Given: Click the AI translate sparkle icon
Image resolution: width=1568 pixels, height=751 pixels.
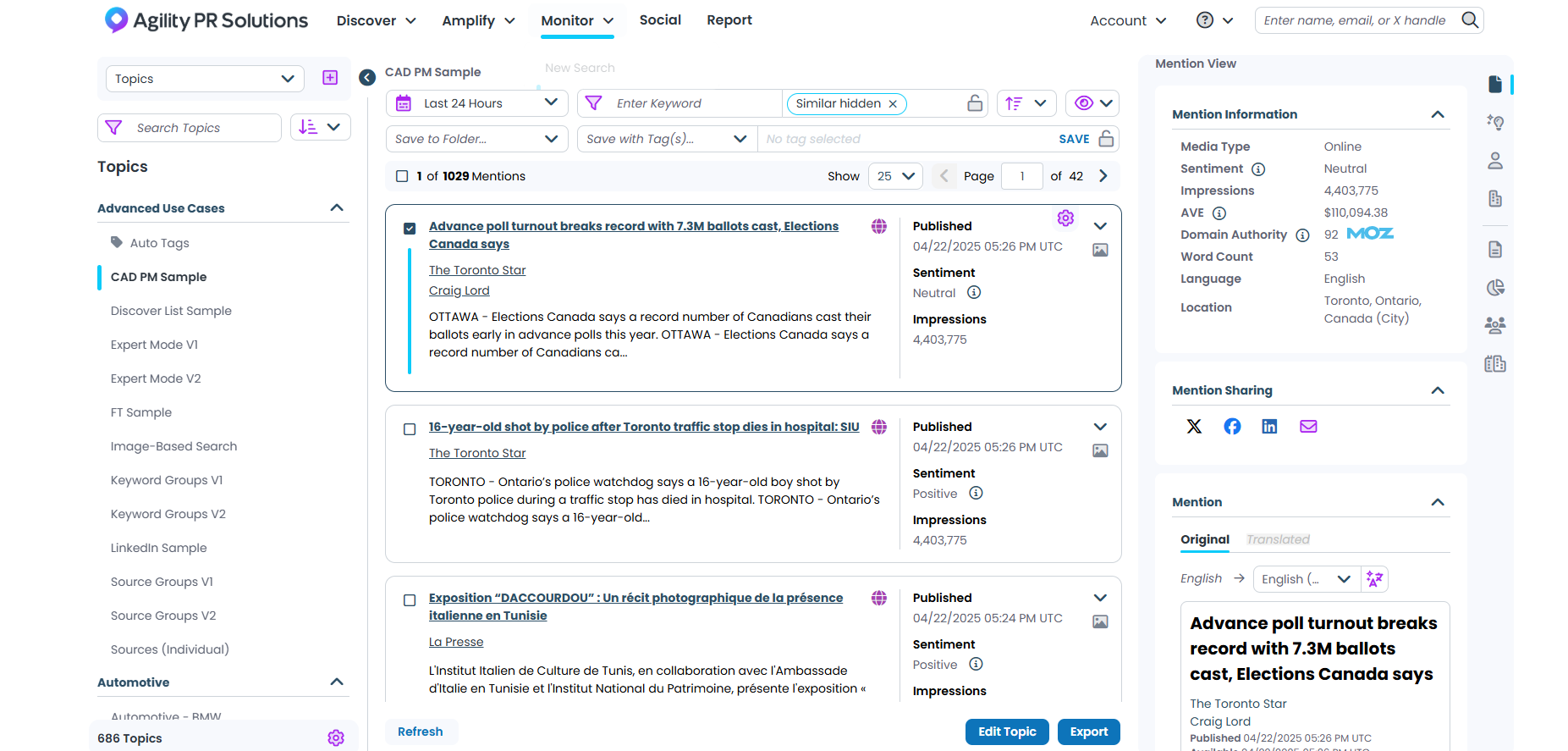Looking at the screenshot, I should pos(1374,579).
